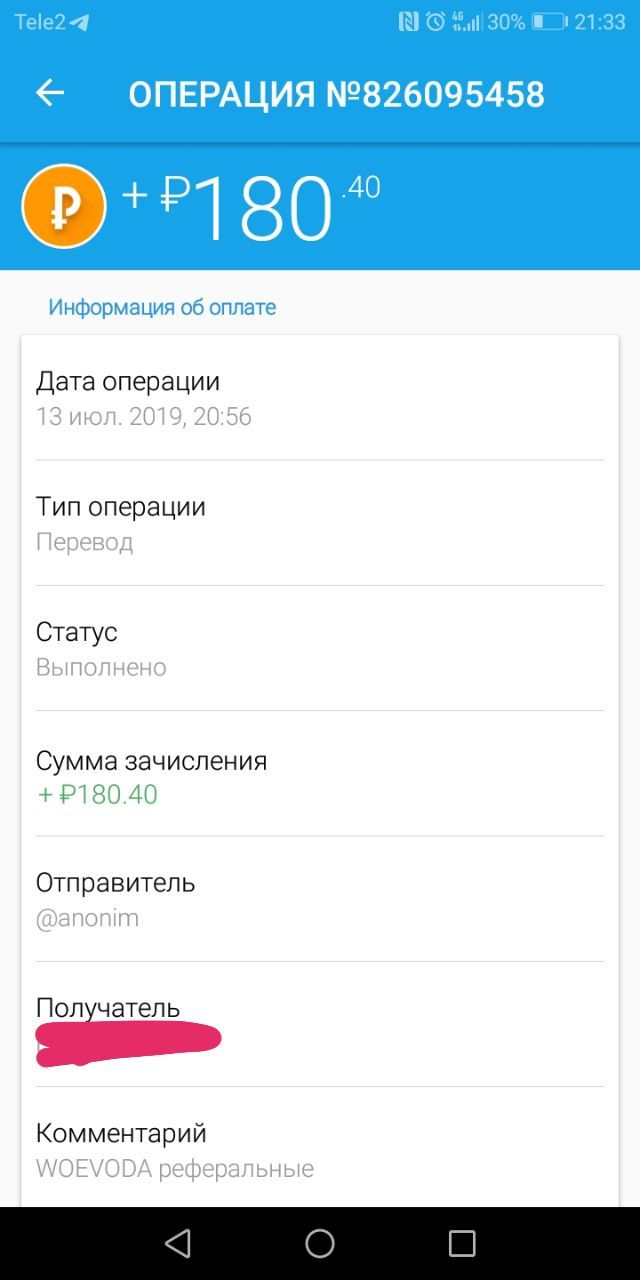Tap the alarm clock status icon
Viewport: 640px width, 1280px height.
pos(435,22)
